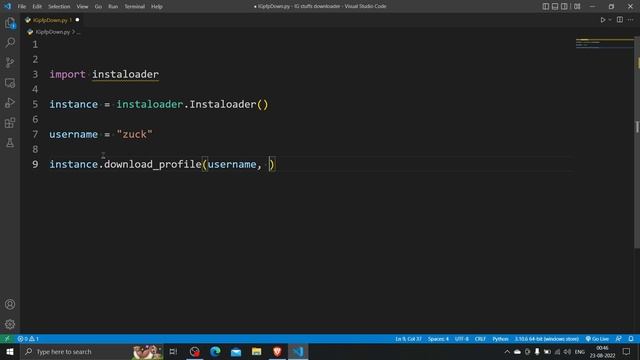Open the Go menu

pos(98,7)
